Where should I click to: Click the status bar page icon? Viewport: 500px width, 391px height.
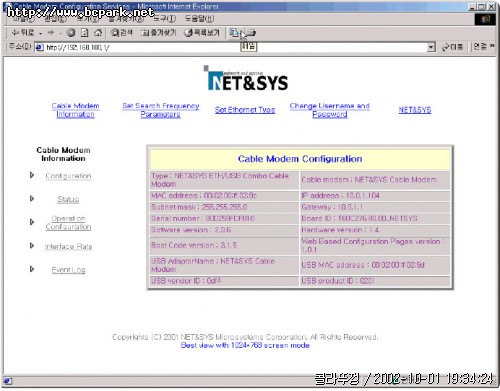(x=8, y=381)
